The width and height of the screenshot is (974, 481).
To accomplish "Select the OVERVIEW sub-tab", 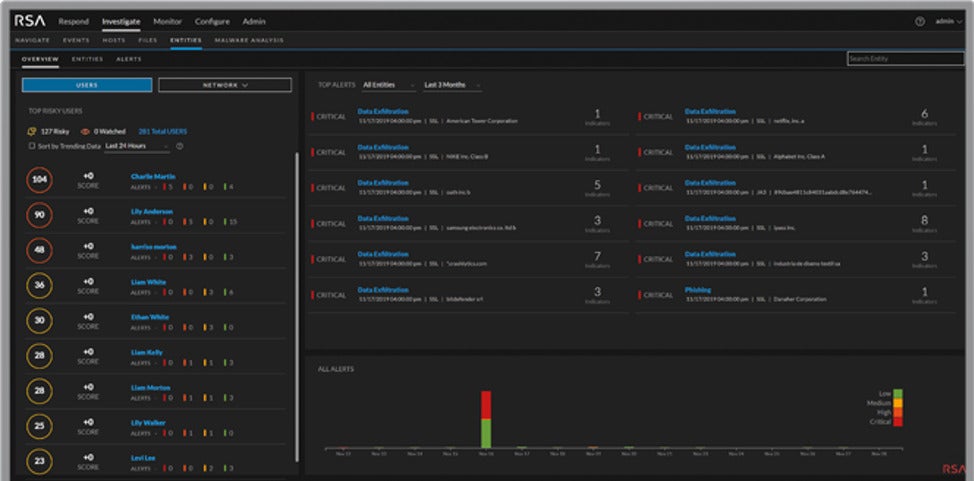I will tap(40, 59).
